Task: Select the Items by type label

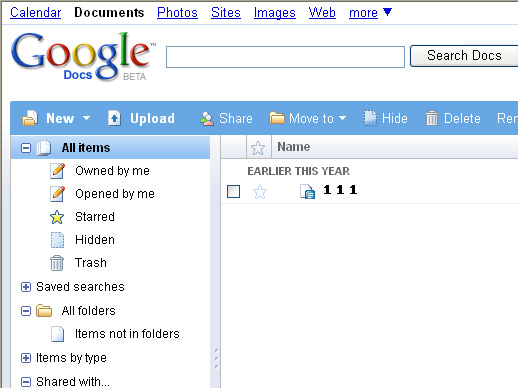Action: [71, 358]
